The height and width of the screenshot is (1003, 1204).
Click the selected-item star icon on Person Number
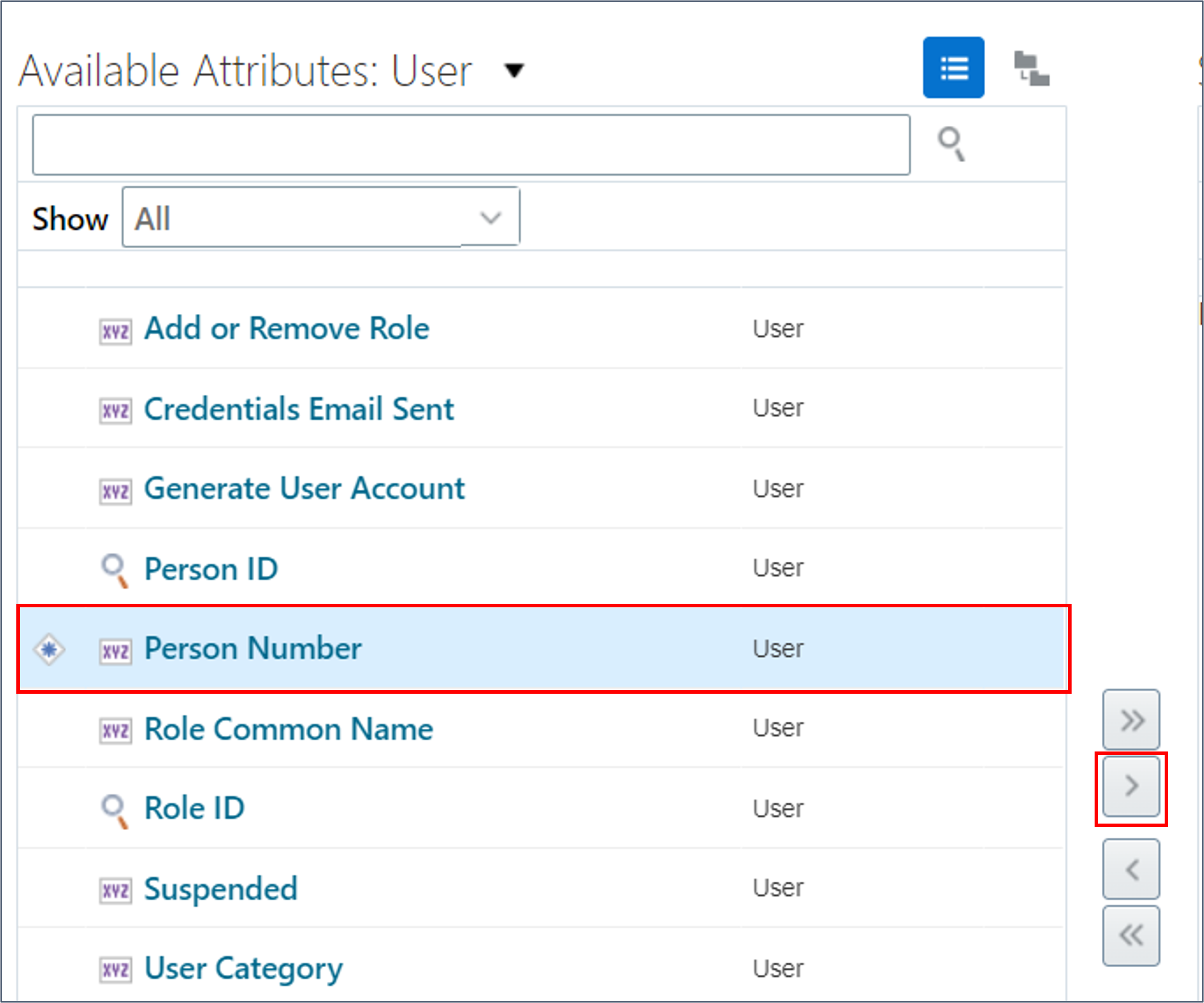(48, 649)
